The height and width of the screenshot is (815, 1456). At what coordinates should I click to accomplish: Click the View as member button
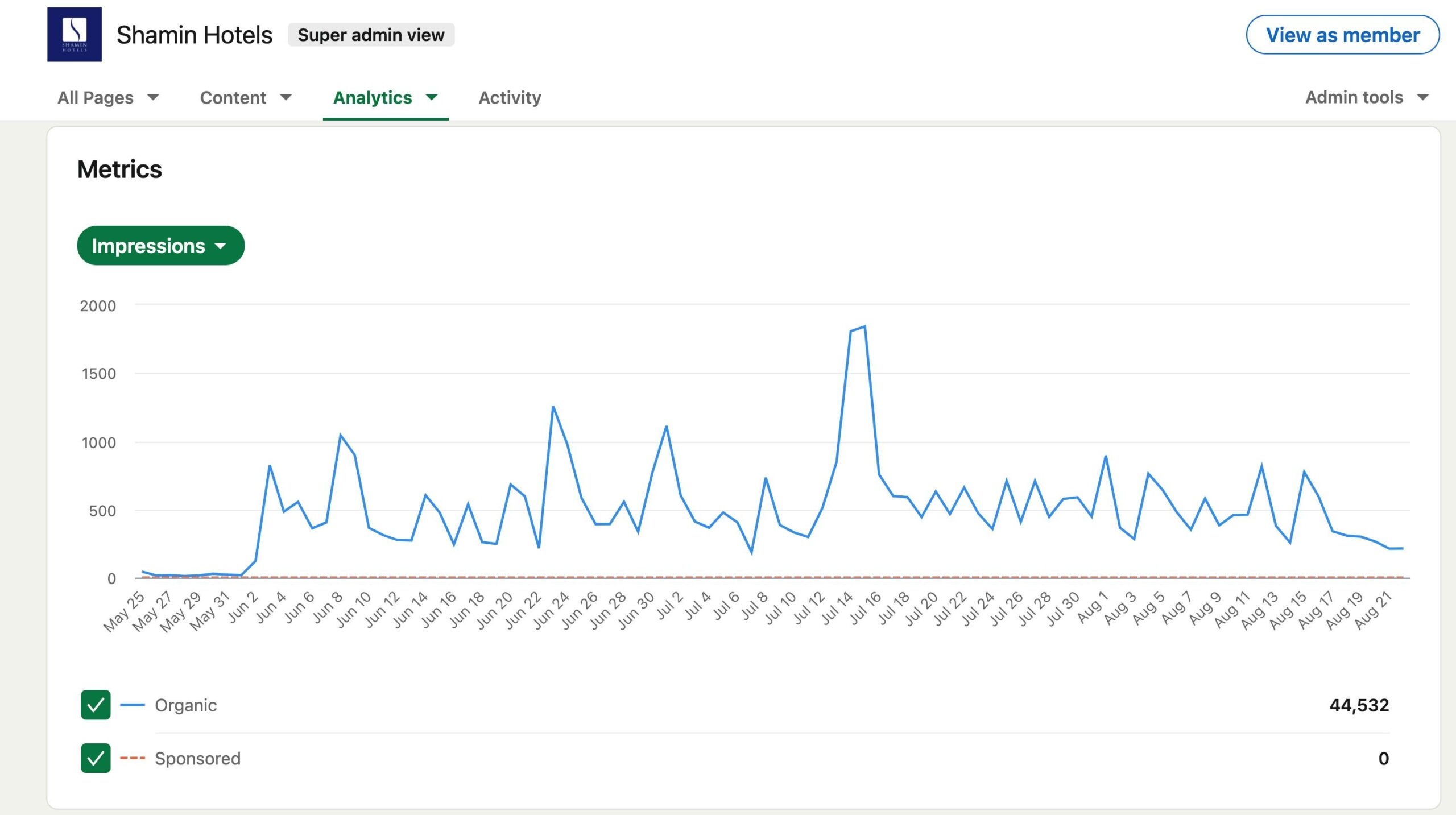click(x=1342, y=35)
